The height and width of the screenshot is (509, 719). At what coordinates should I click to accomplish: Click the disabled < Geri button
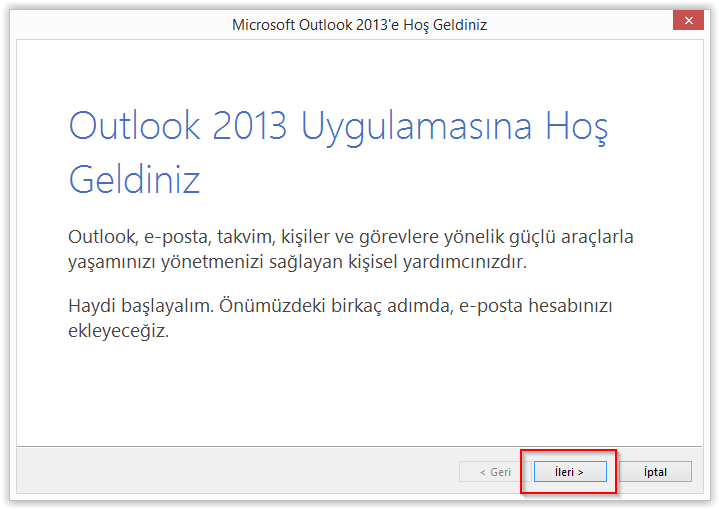[495, 471]
